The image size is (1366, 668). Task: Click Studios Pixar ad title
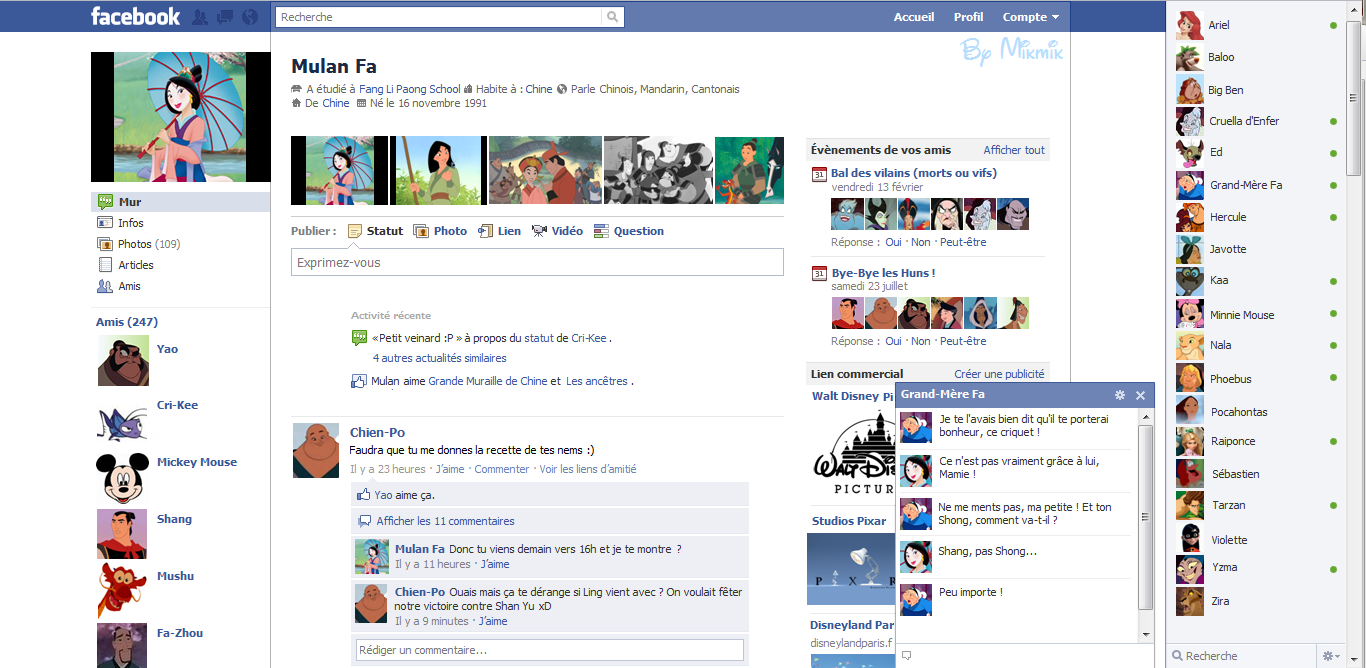click(848, 521)
